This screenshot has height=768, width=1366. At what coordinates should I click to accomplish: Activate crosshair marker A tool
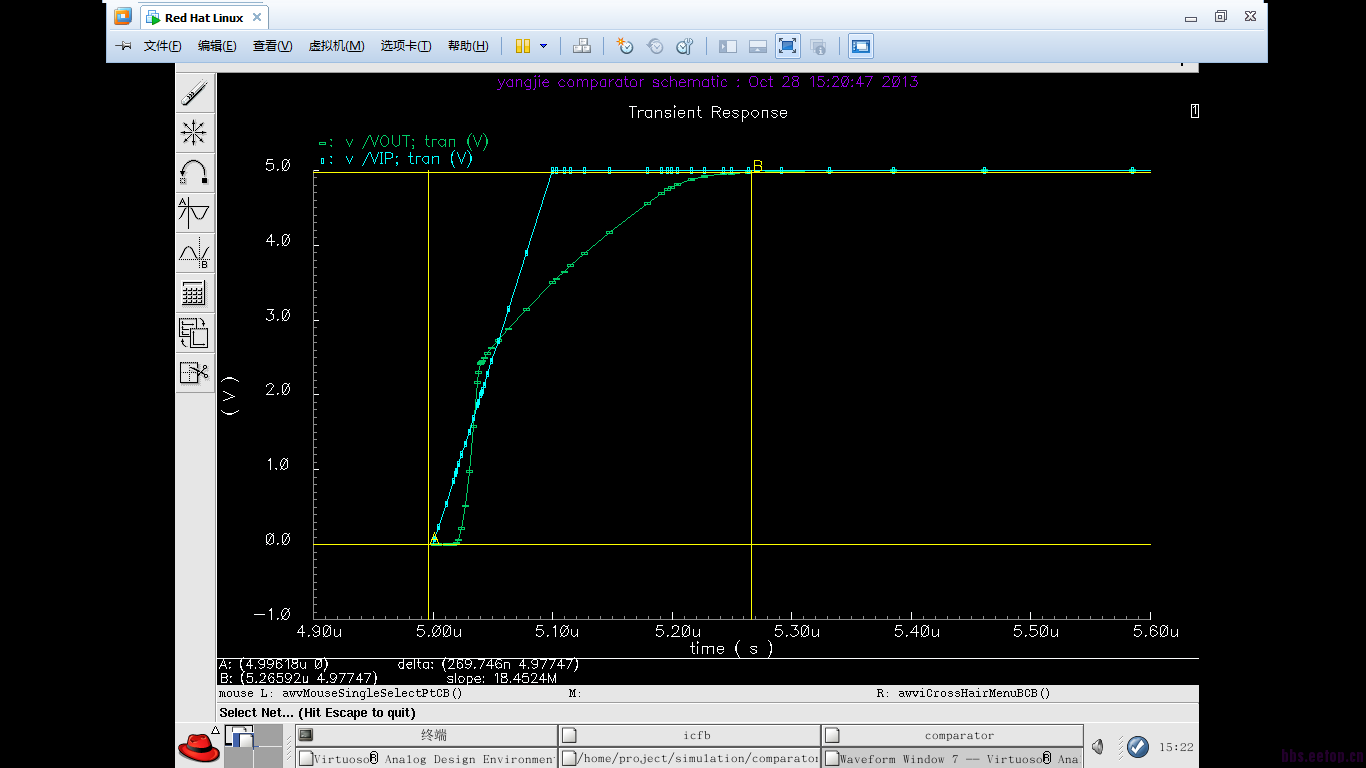coord(194,212)
